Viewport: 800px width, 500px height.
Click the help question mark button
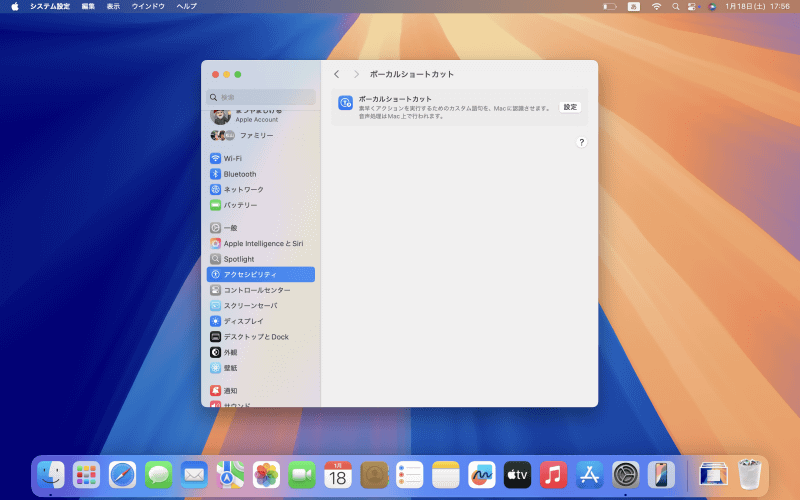[x=581, y=142]
